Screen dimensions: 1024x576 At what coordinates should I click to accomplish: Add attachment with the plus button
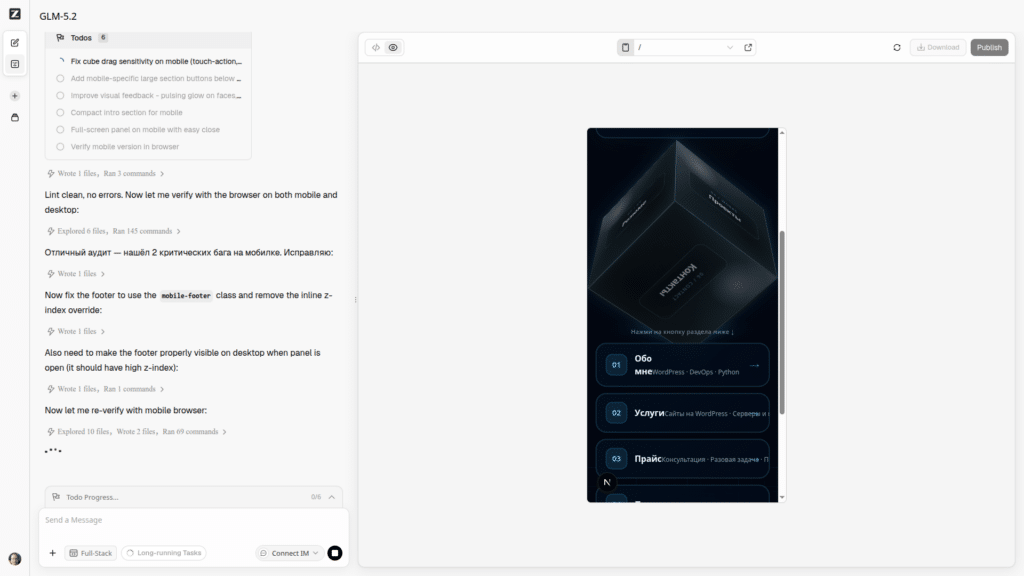tap(52, 553)
